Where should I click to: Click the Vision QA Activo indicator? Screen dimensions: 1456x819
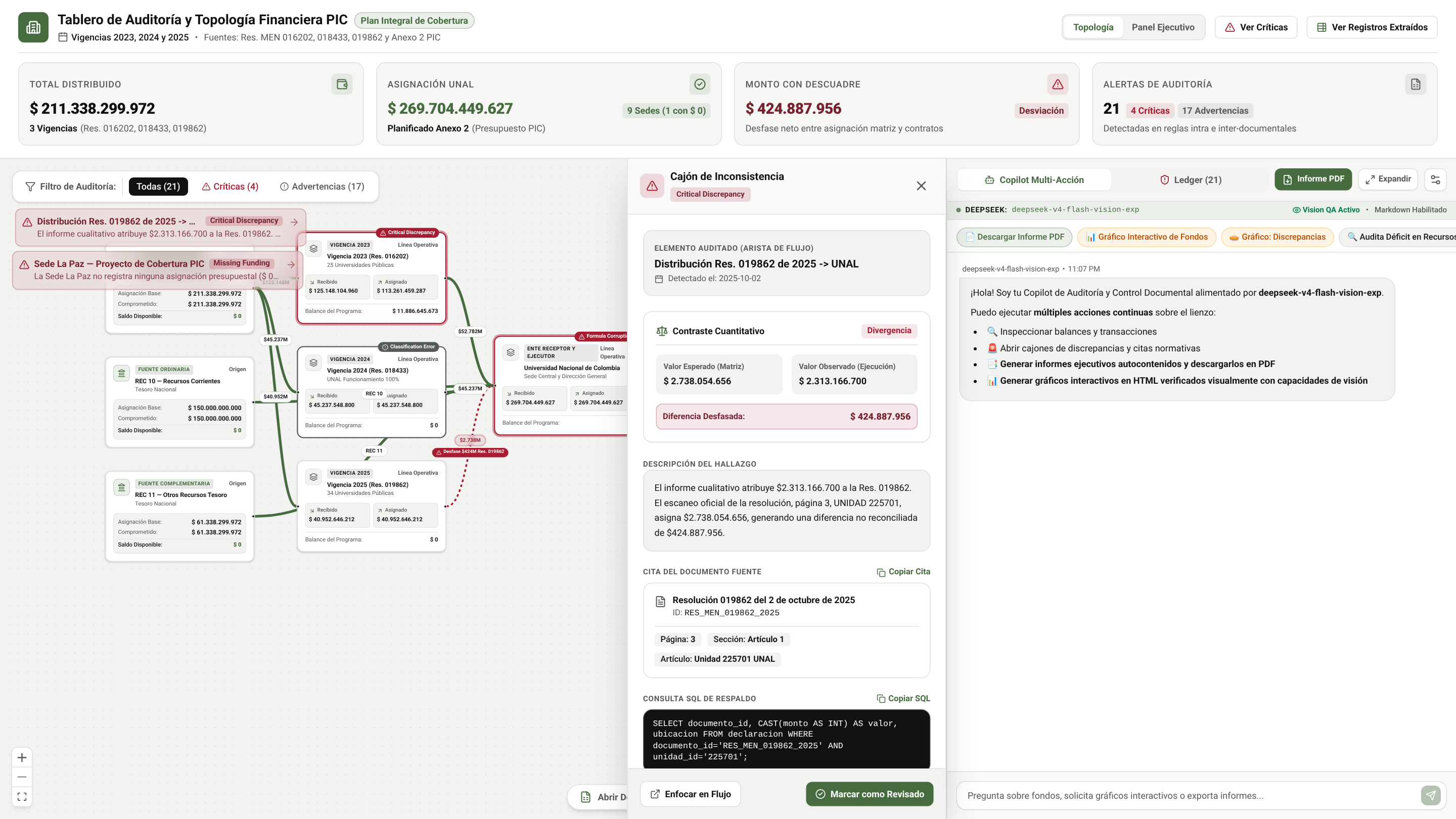coord(1326,210)
